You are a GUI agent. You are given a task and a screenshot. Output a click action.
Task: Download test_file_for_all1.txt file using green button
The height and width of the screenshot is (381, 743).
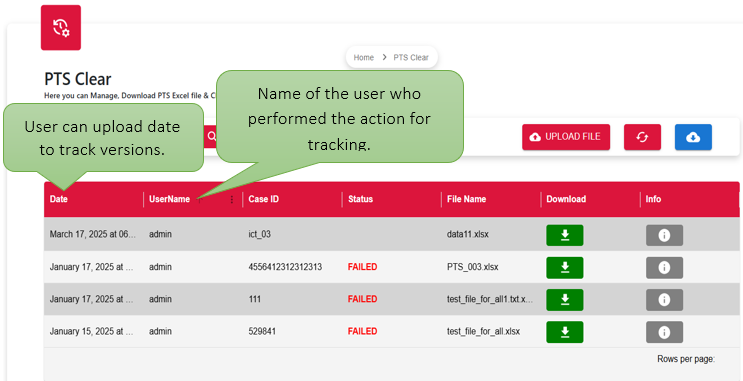point(564,299)
